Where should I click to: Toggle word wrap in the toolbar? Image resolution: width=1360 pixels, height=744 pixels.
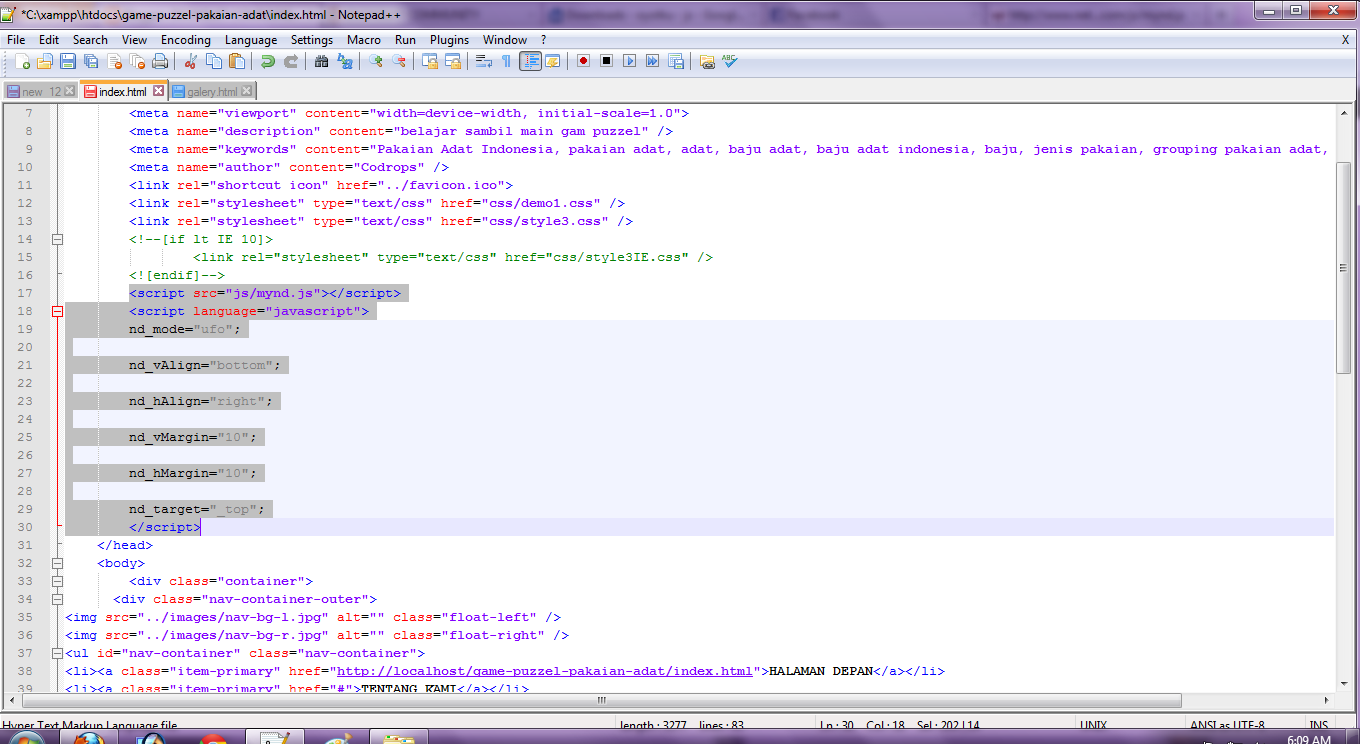pos(484,61)
